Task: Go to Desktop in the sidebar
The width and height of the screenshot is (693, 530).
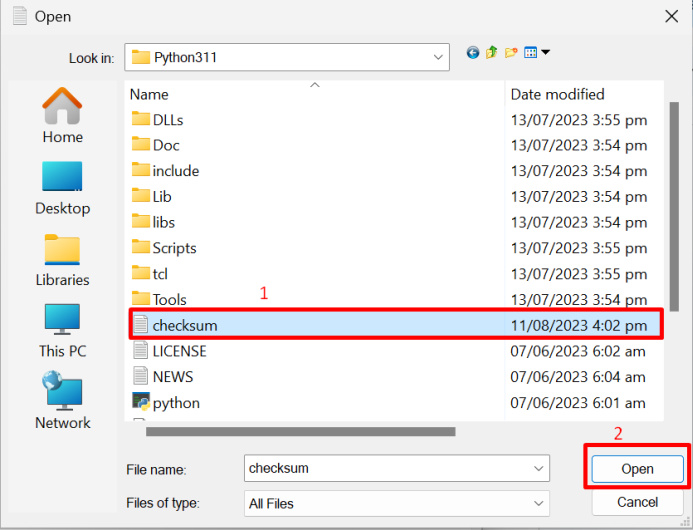Action: [x=62, y=188]
